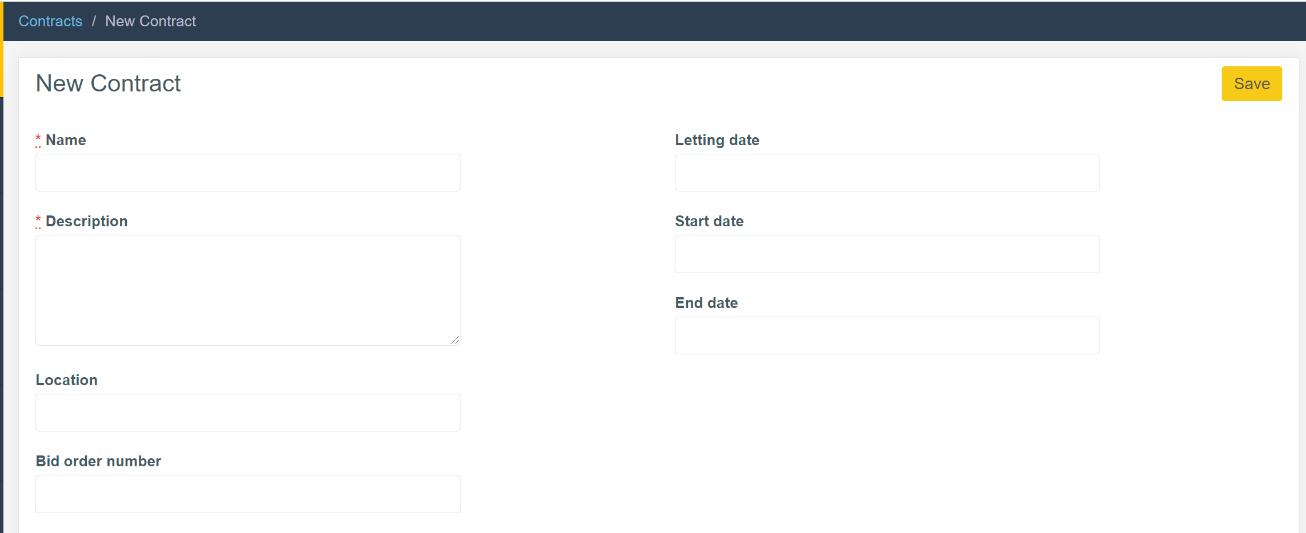Focus the Location input field
1306x533 pixels.
pos(248,413)
